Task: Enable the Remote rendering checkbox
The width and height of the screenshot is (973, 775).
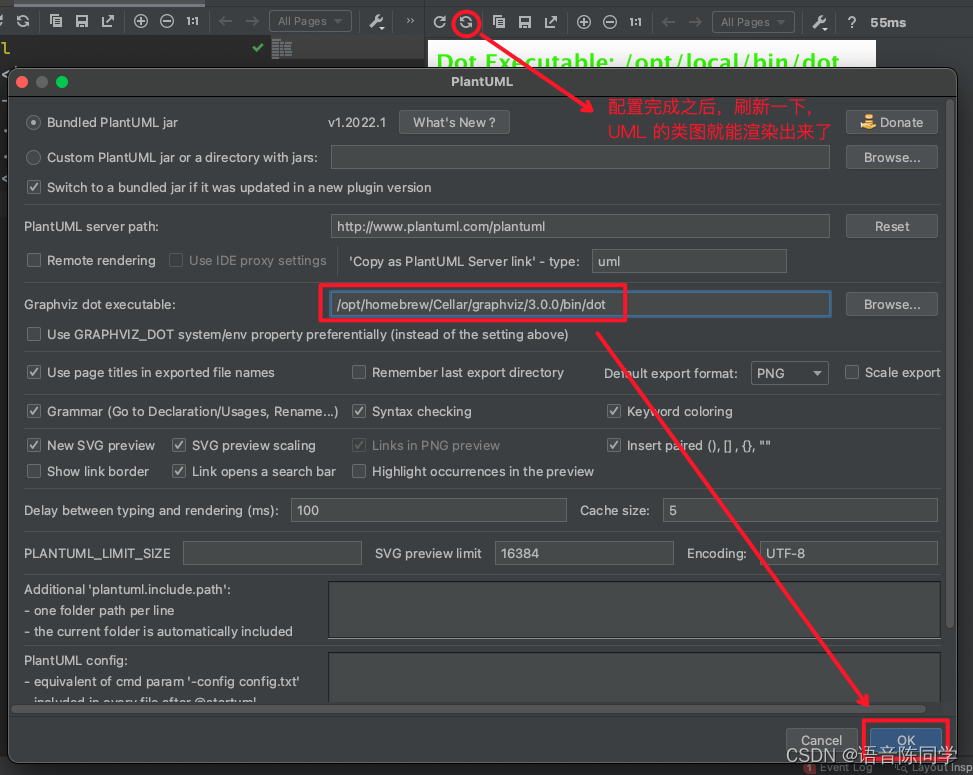Action: click(34, 260)
